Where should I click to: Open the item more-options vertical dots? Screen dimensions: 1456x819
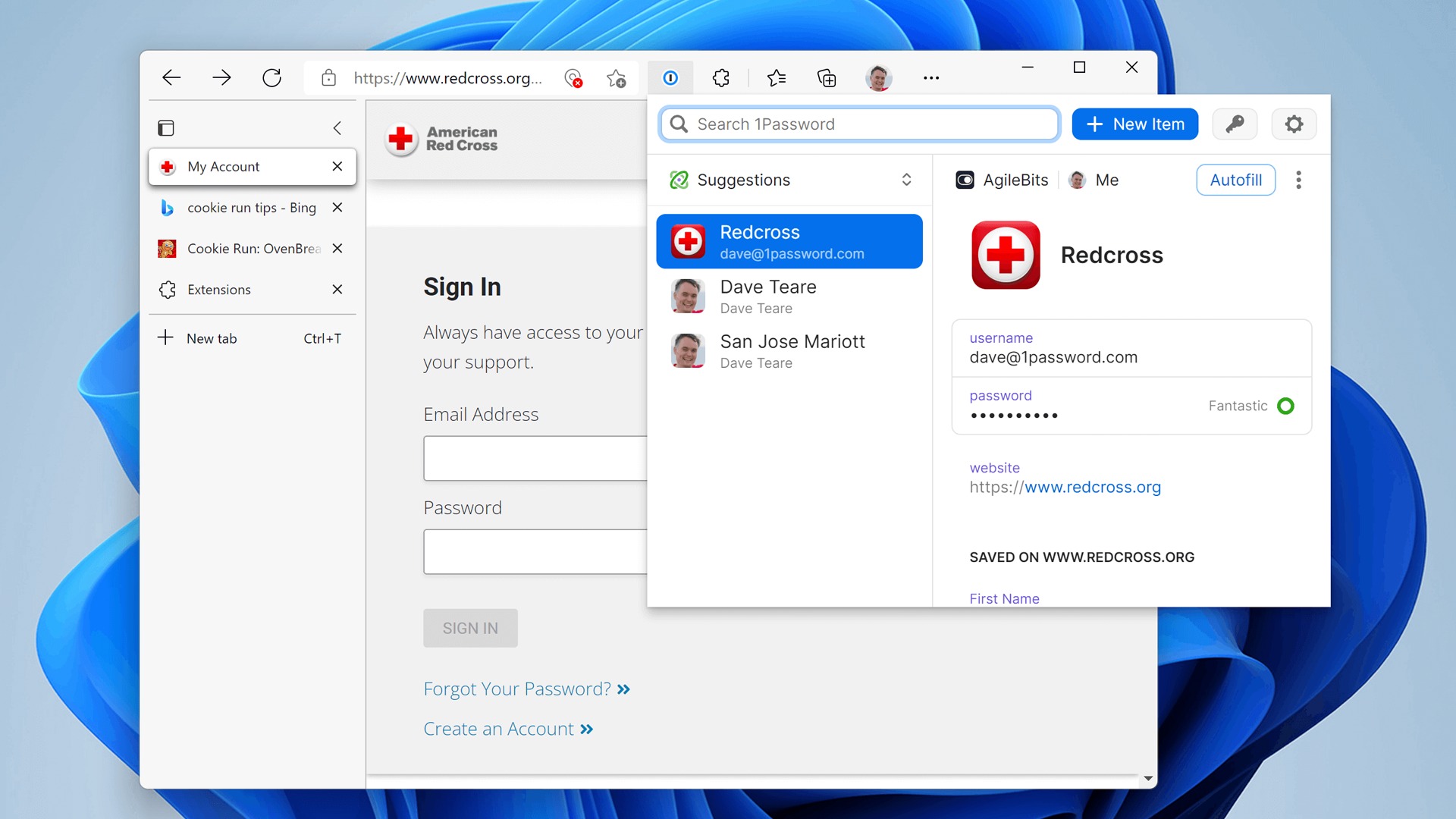coord(1298,180)
